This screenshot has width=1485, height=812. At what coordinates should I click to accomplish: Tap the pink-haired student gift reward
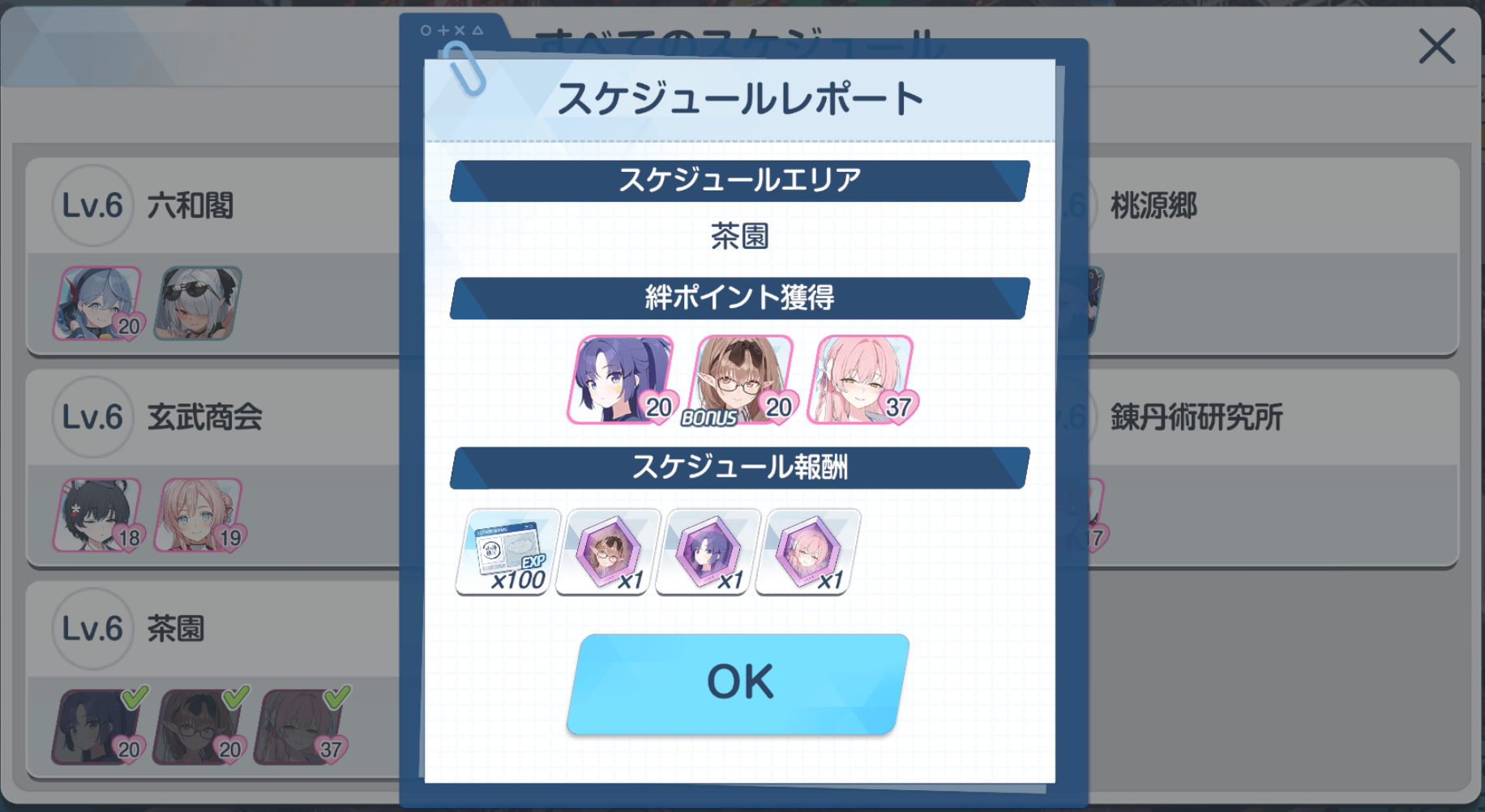click(808, 552)
